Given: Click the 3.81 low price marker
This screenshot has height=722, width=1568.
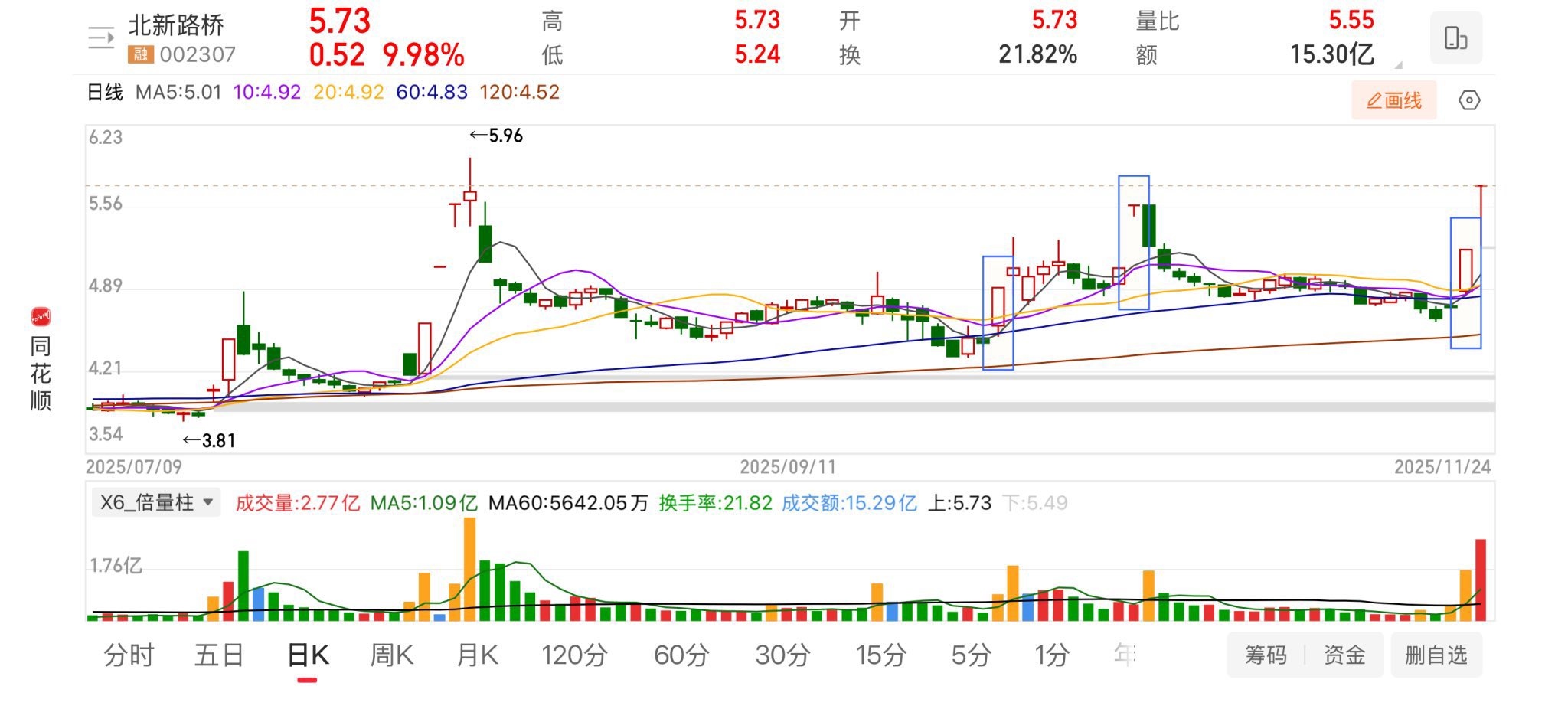Looking at the screenshot, I should (209, 440).
